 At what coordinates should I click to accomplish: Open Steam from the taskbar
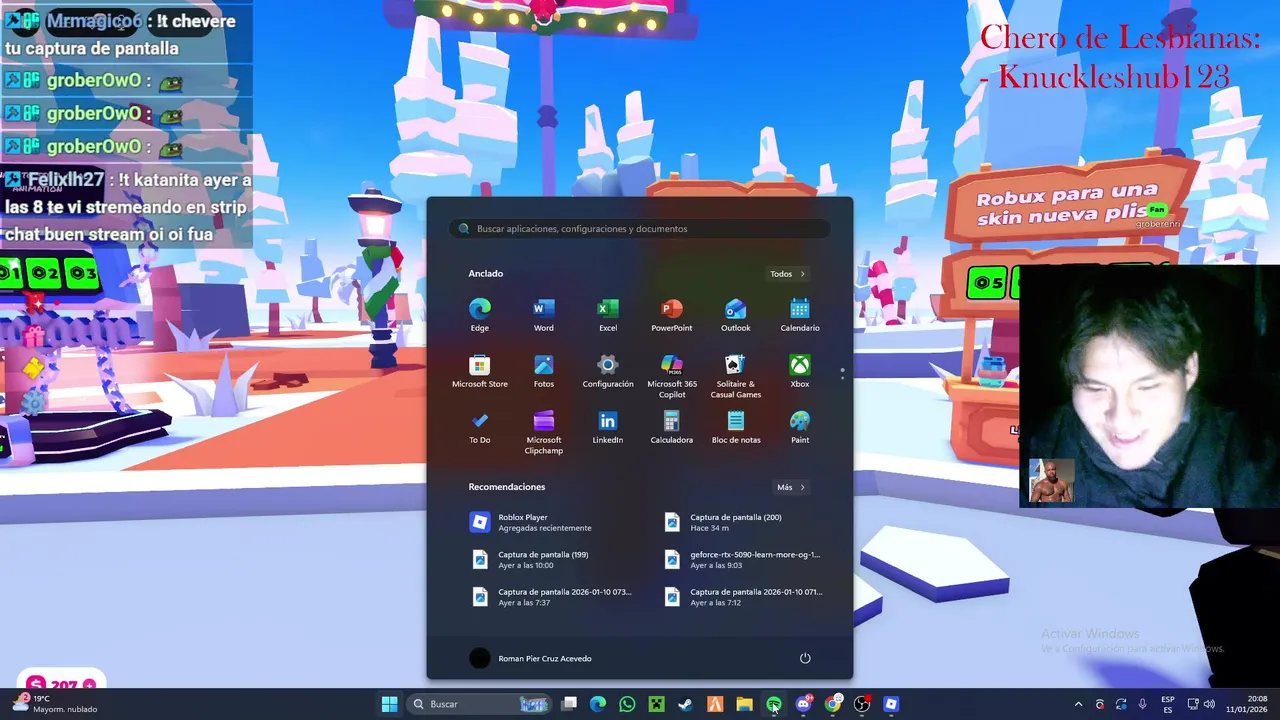[x=685, y=704]
